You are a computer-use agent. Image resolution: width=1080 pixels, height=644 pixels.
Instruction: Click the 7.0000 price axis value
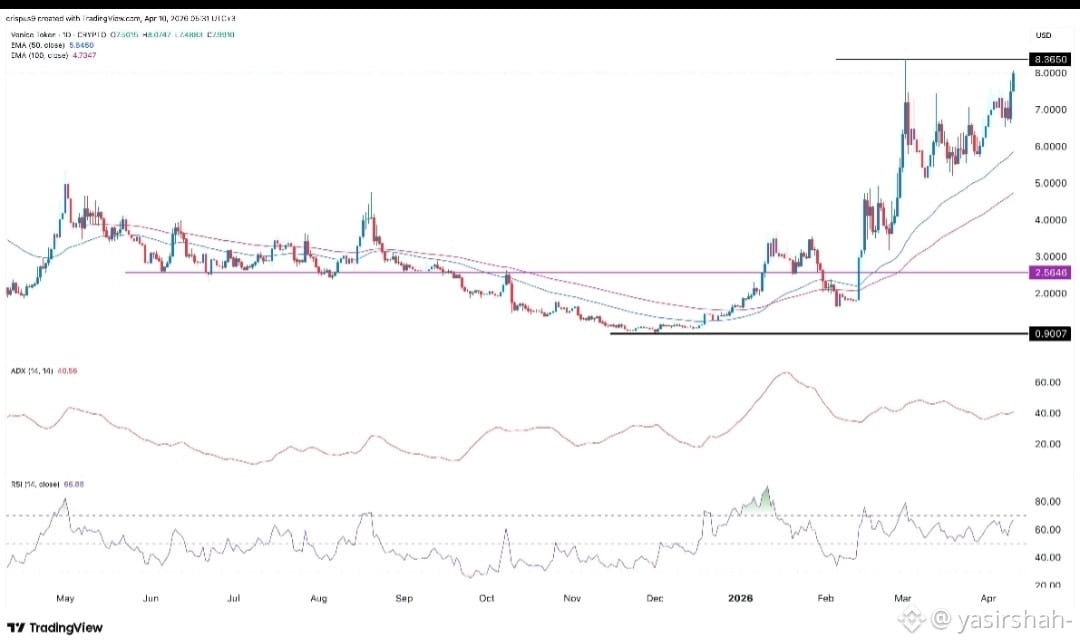(x=1050, y=110)
